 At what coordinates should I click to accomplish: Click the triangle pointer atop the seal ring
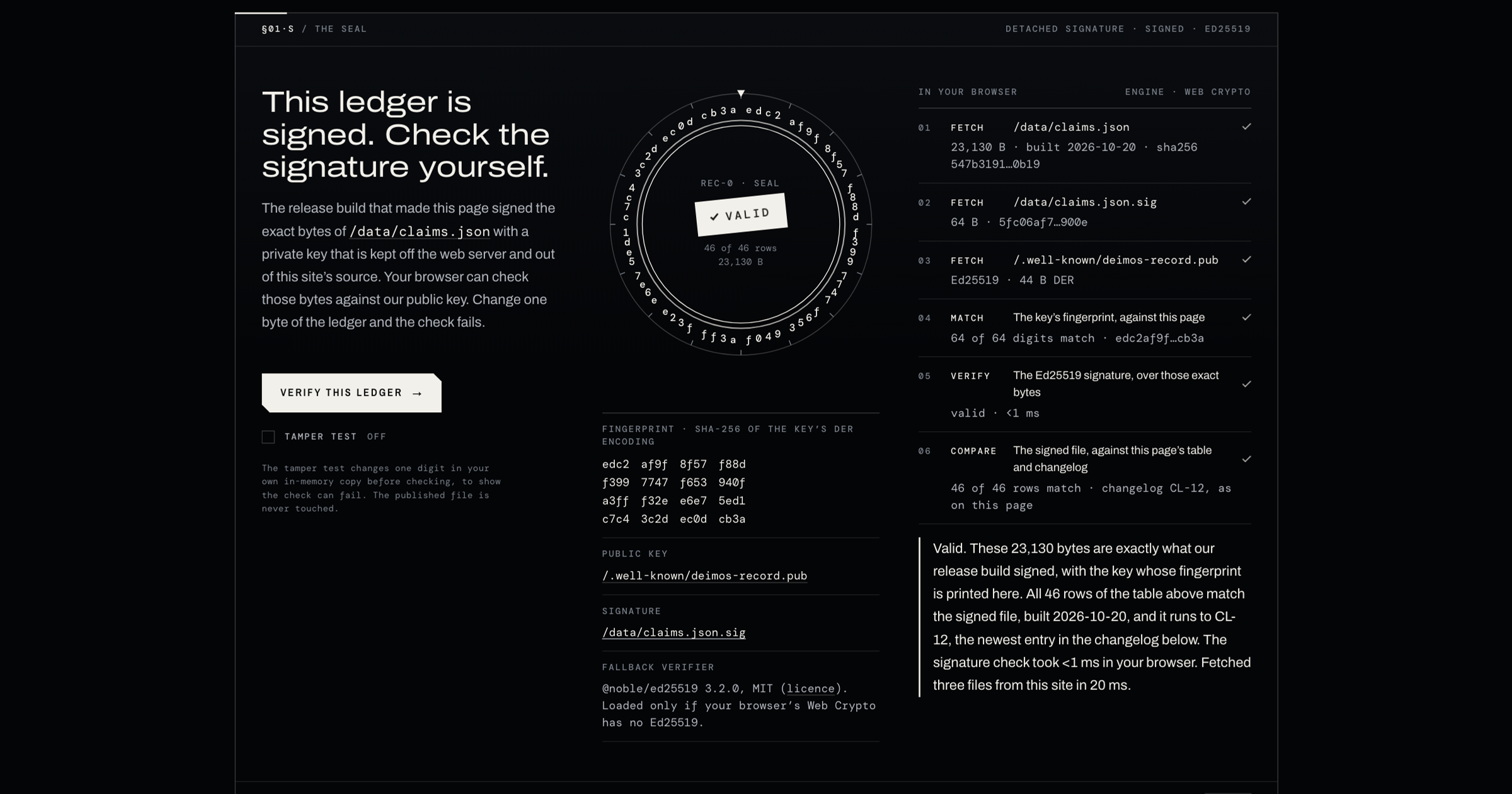click(741, 93)
